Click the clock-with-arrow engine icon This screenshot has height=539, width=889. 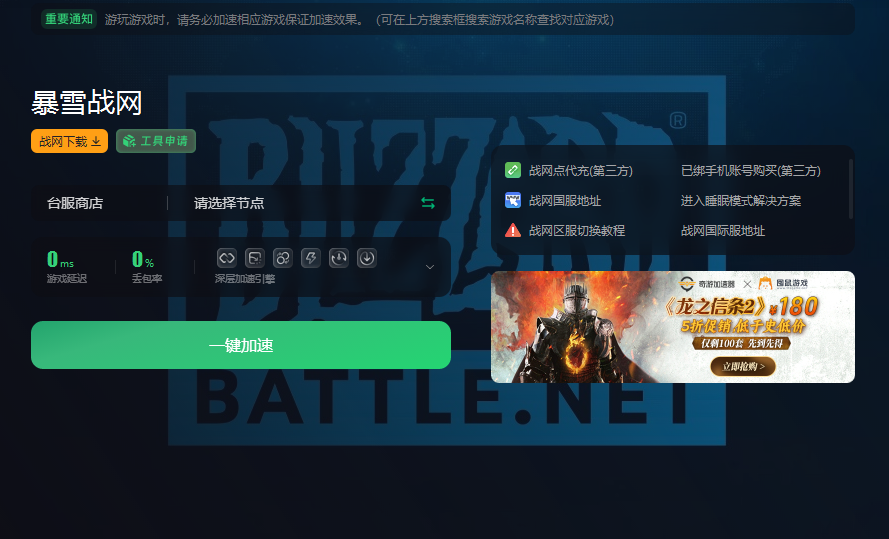pos(339,258)
